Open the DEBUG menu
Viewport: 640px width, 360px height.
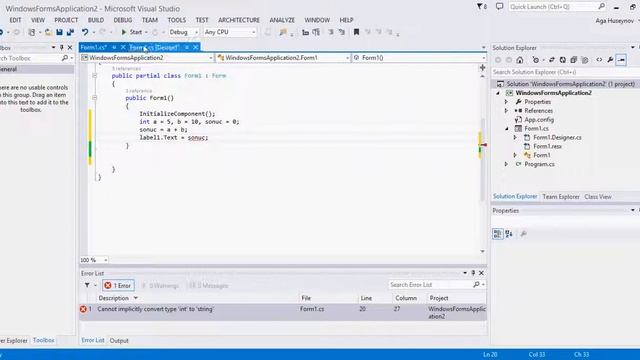(x=122, y=20)
